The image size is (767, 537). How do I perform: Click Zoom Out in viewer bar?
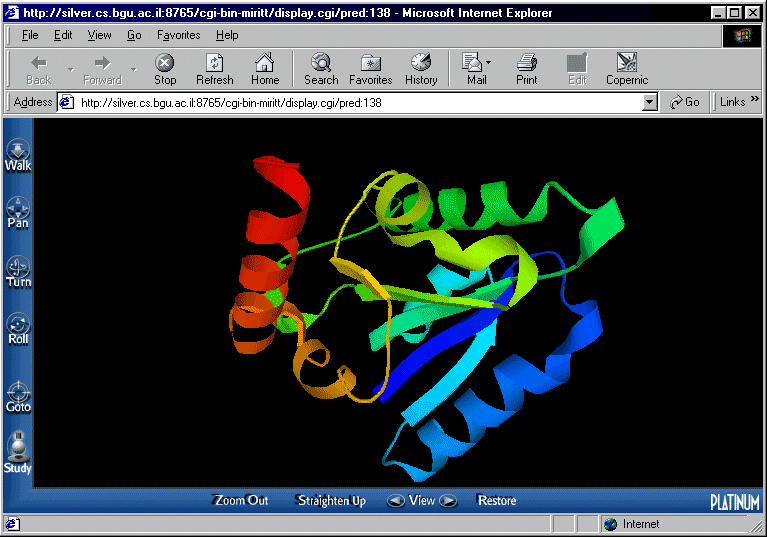tap(241, 500)
